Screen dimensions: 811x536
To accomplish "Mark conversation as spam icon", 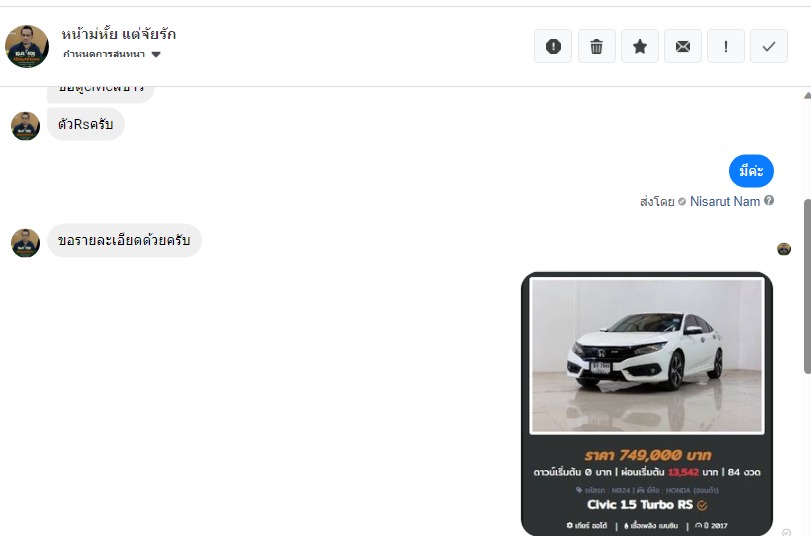I will 553,47.
